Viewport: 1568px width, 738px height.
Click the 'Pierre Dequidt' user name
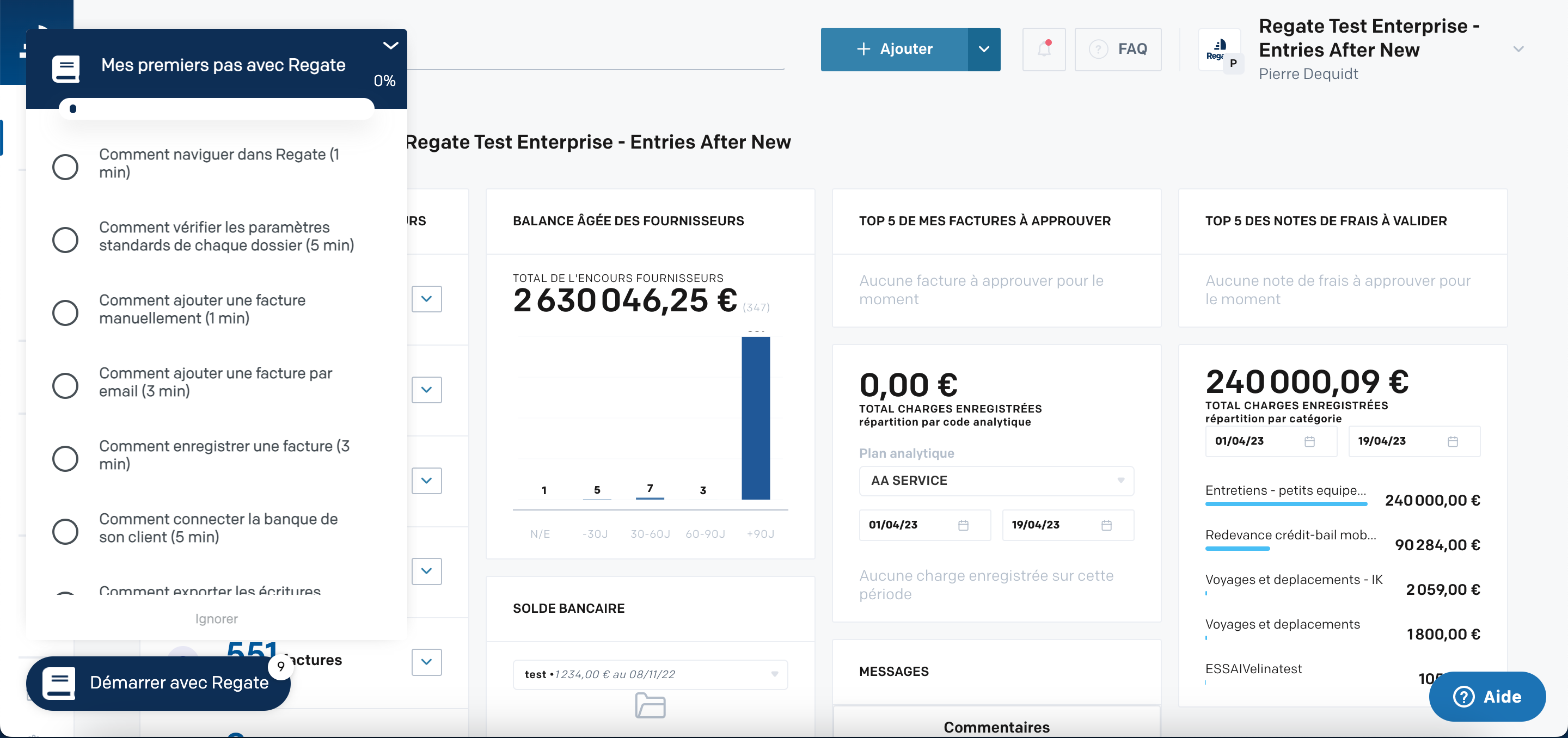tap(1308, 73)
